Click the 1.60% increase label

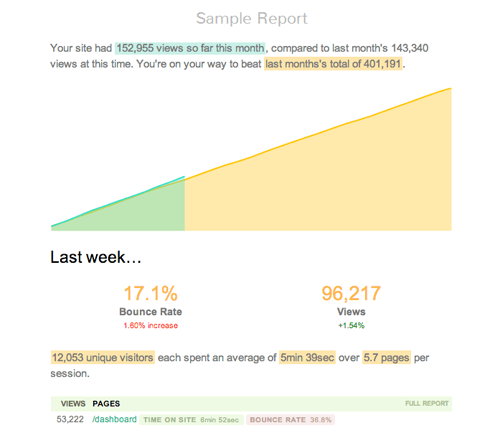151,325
